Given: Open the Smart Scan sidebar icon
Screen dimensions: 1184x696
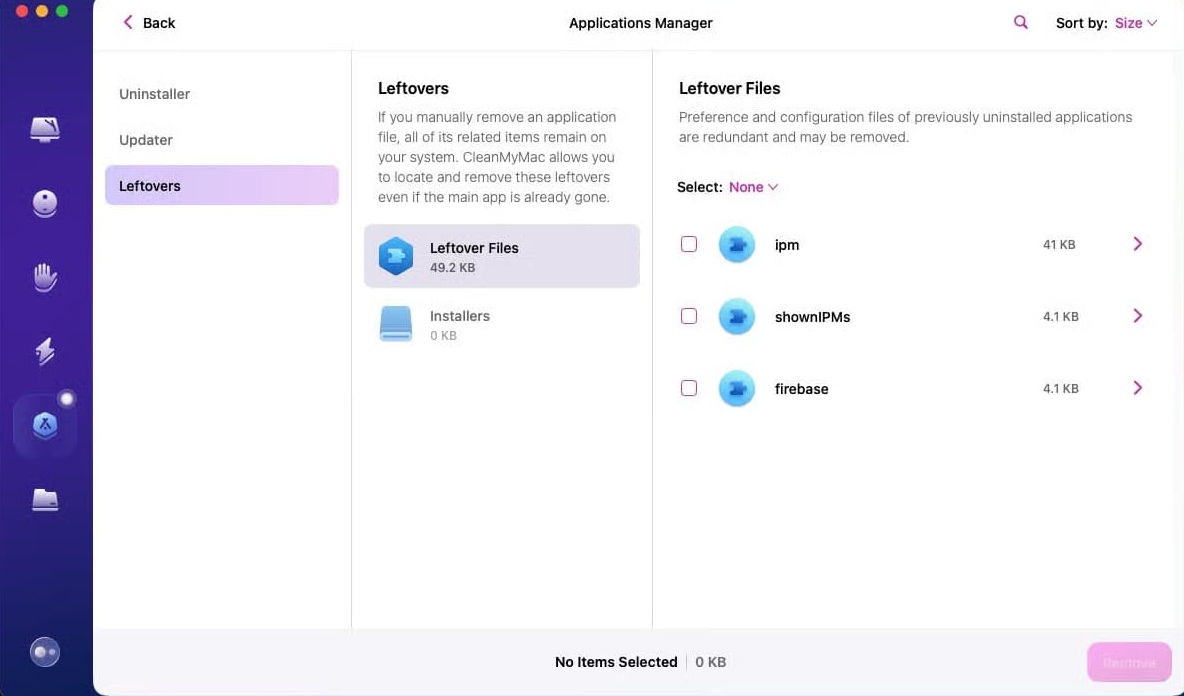Looking at the screenshot, I should coord(45,129).
